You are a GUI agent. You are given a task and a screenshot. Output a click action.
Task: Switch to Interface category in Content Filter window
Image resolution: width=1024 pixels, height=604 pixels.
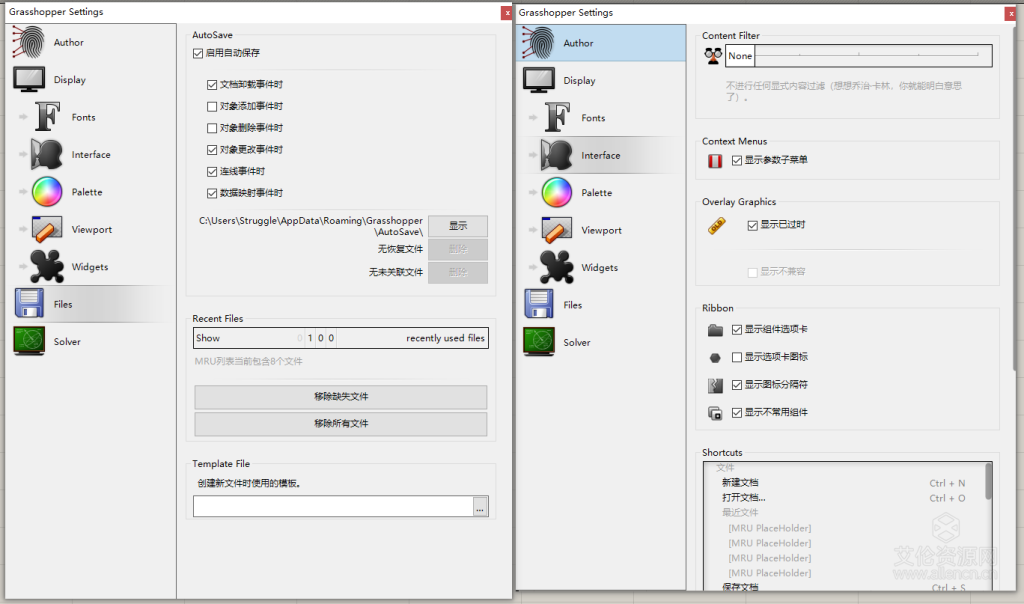pos(601,155)
